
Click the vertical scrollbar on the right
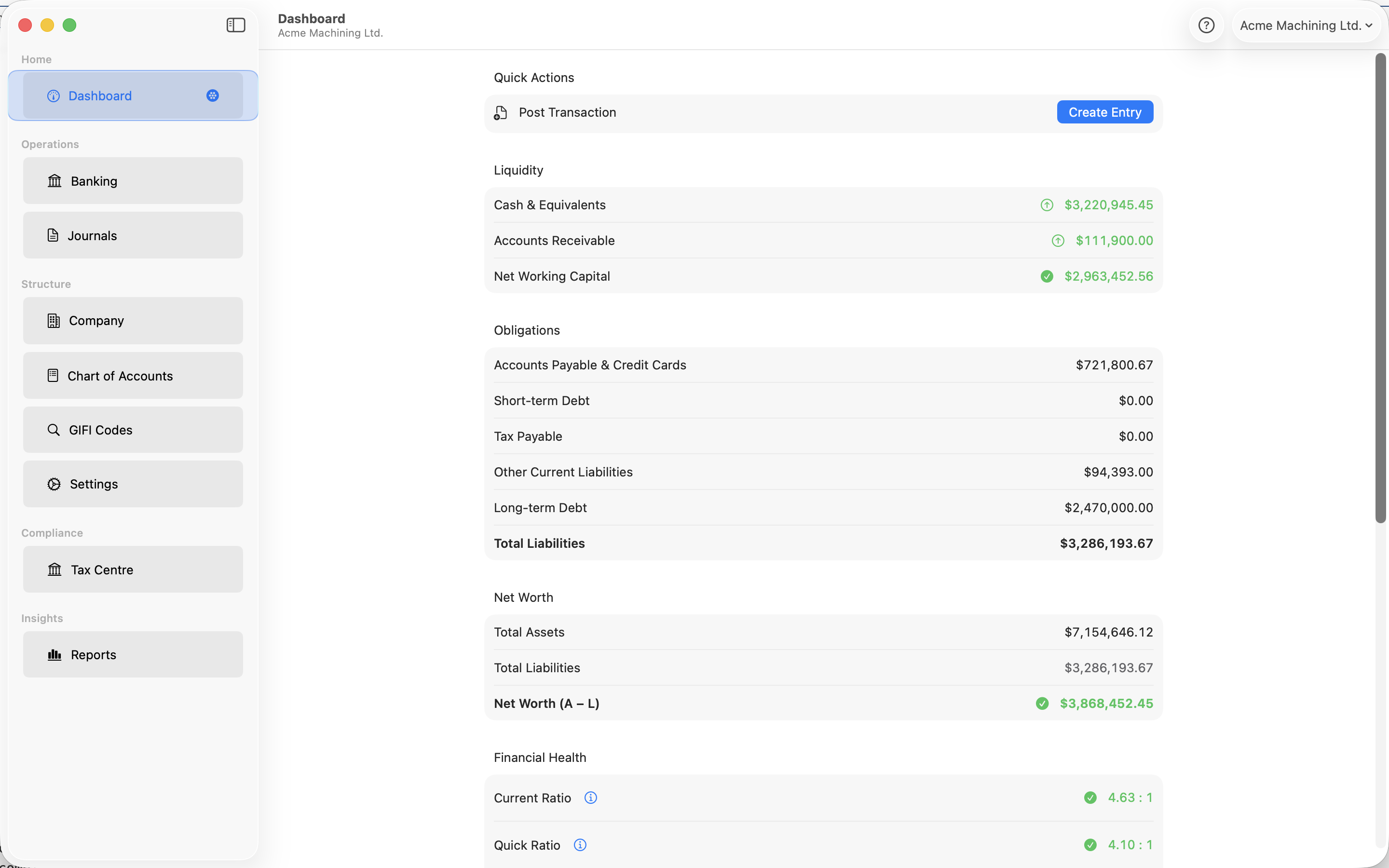tap(1380, 288)
